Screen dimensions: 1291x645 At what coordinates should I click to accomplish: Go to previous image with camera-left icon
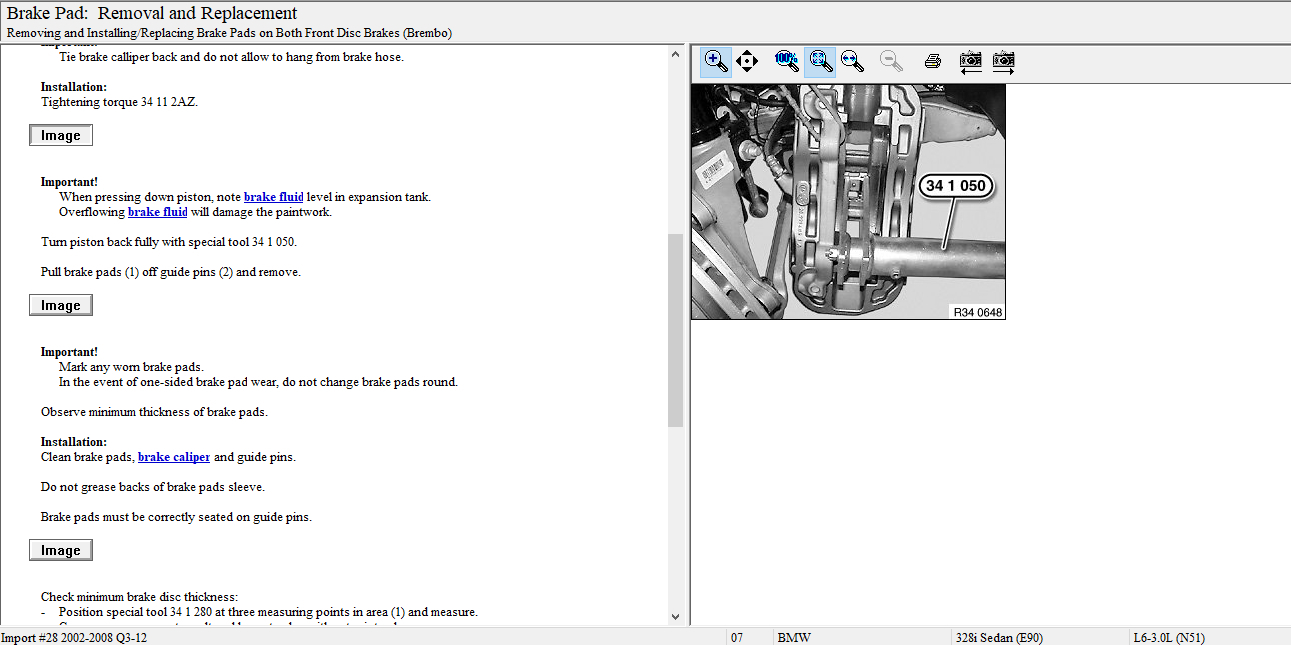tap(970, 61)
